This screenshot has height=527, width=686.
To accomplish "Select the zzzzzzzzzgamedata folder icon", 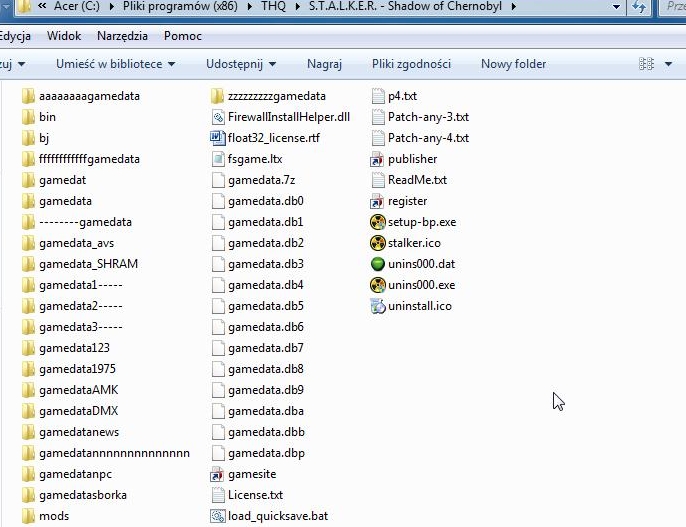I will point(217,96).
